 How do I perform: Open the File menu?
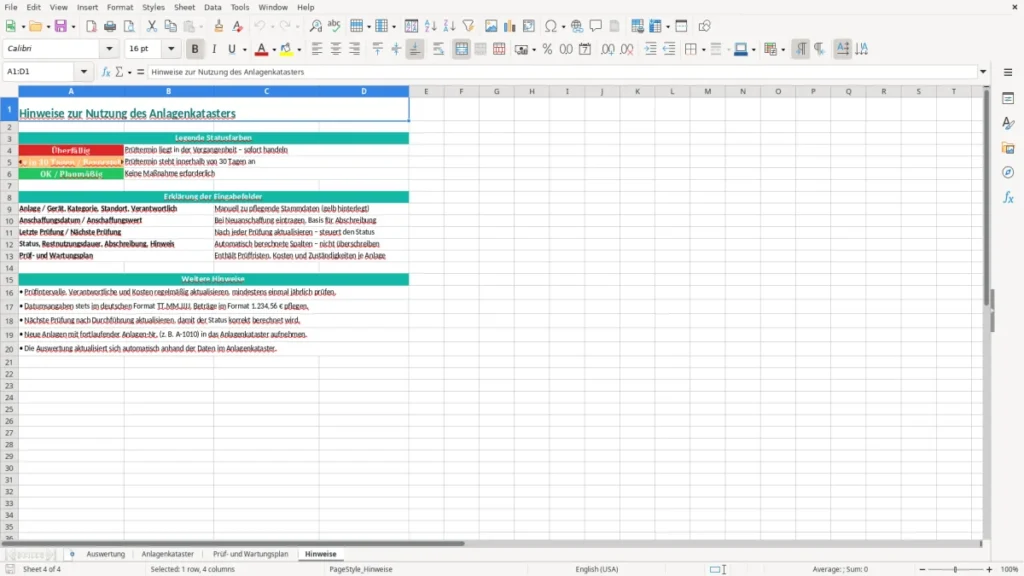[11, 7]
